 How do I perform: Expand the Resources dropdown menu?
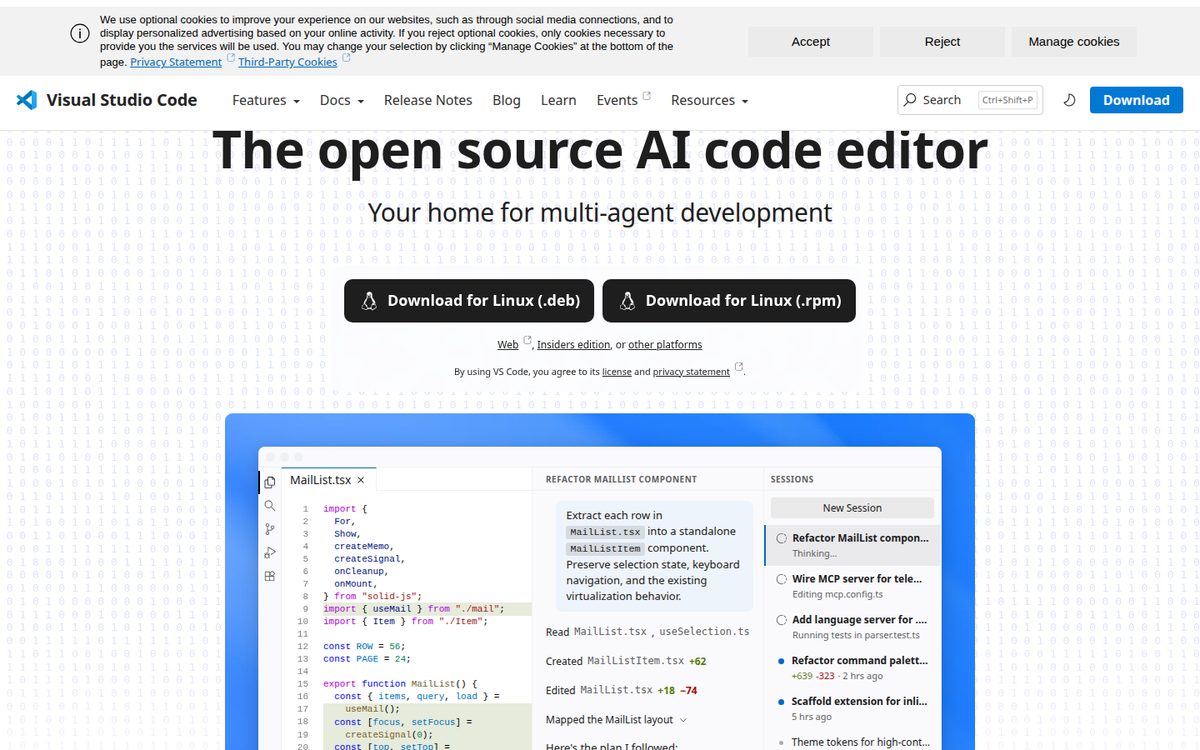710,100
